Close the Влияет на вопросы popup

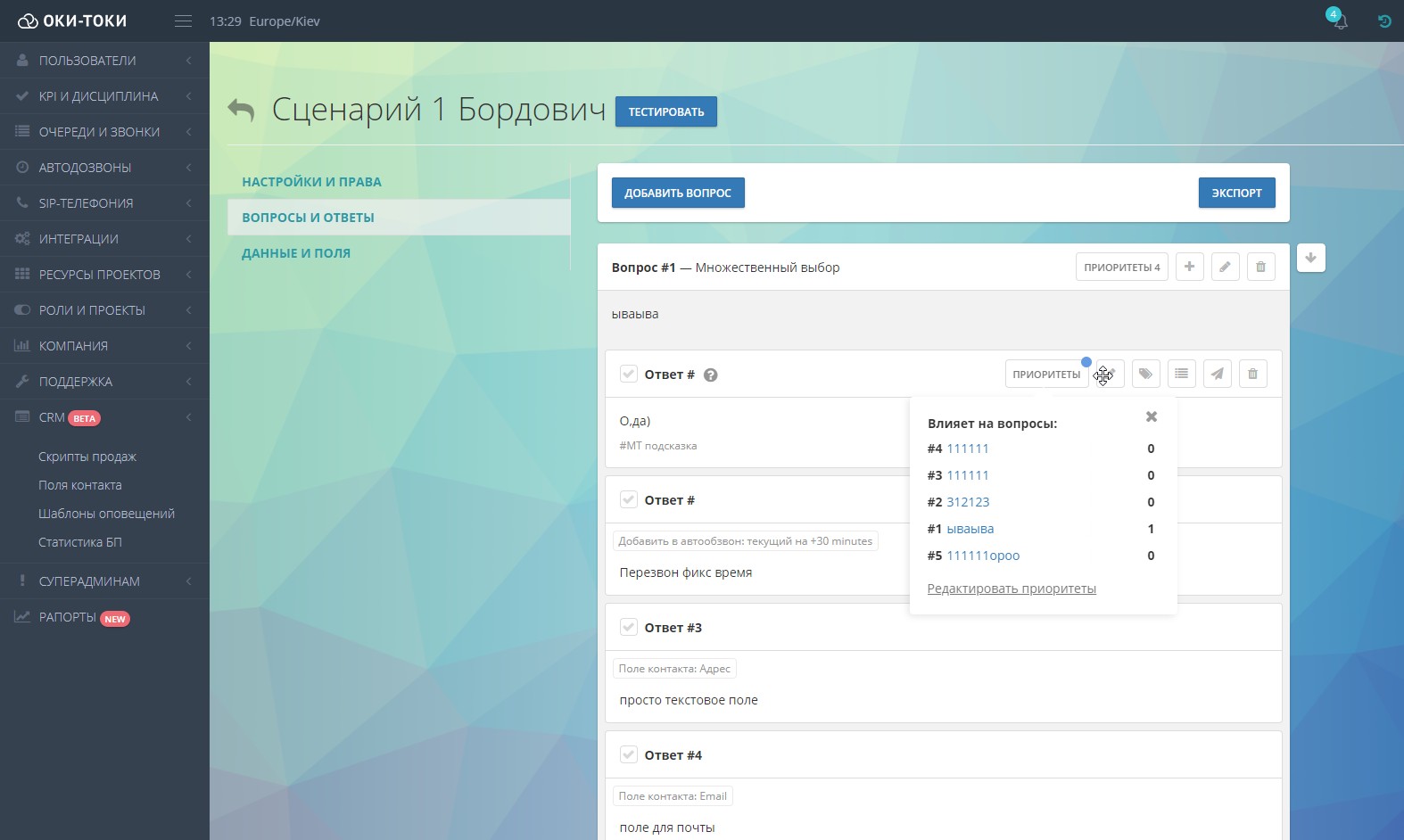click(1152, 416)
